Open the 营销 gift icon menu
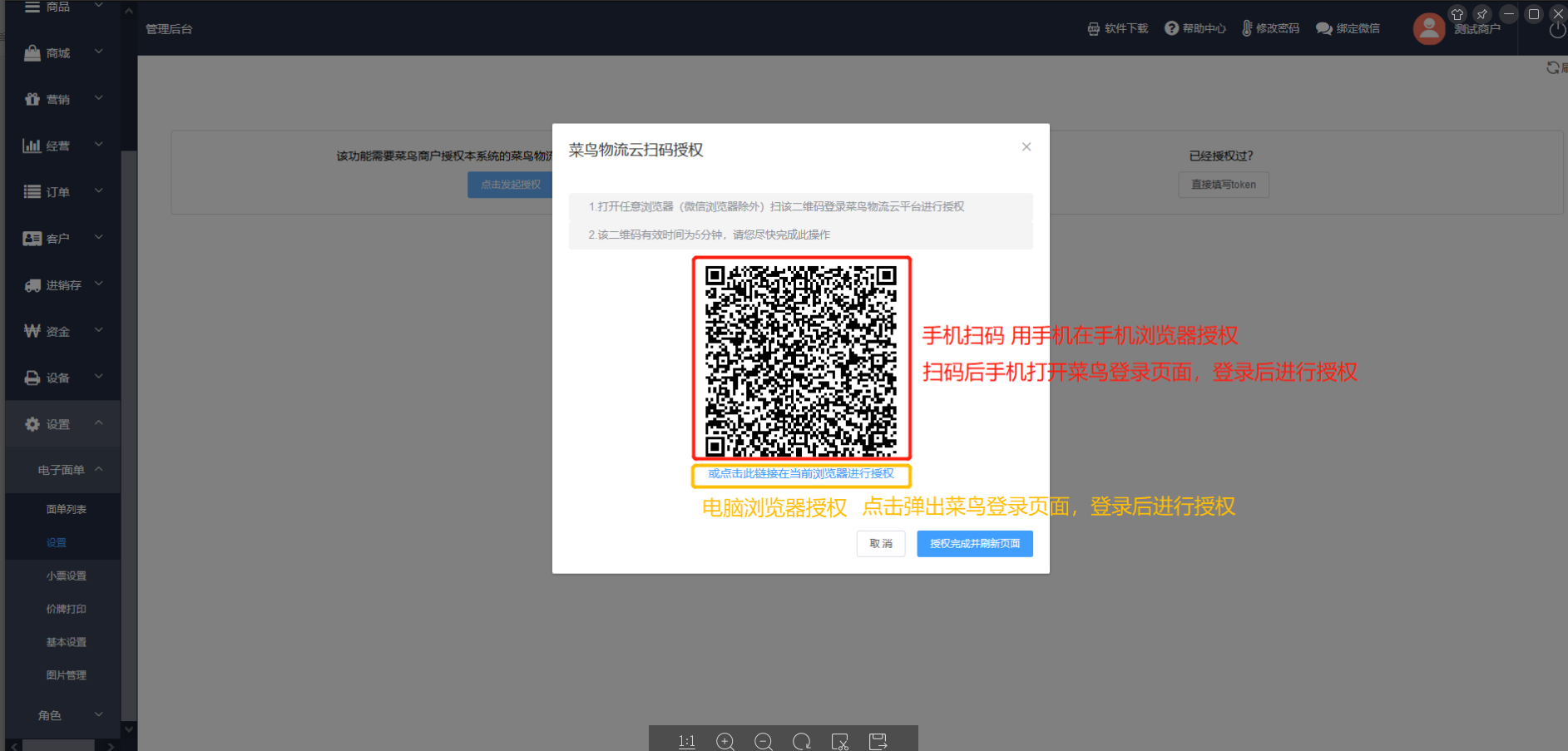 [x=32, y=99]
